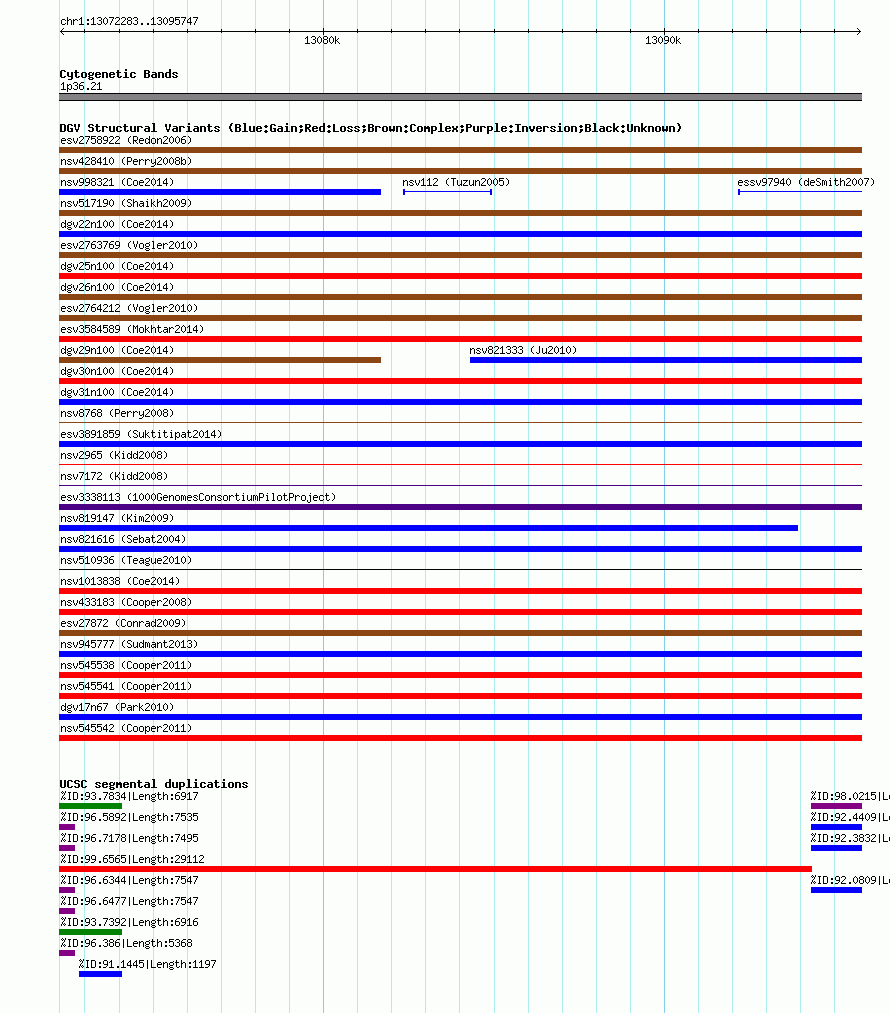The width and height of the screenshot is (890, 1013).
Task: Click the %ID:96.5892|Length:7535 duplication
Action: pyautogui.click(x=129, y=817)
